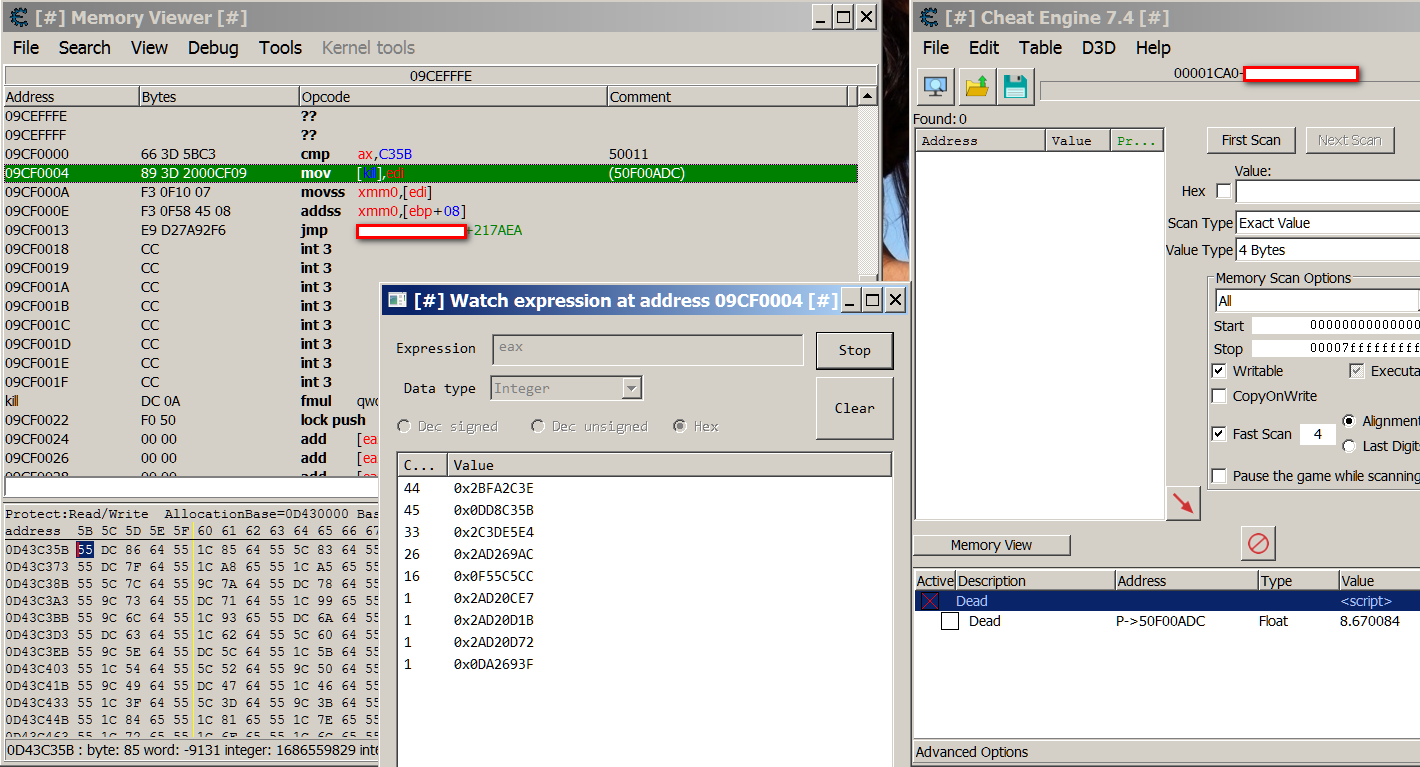Uncheck the Fast Scan checkbox

coord(1219,434)
